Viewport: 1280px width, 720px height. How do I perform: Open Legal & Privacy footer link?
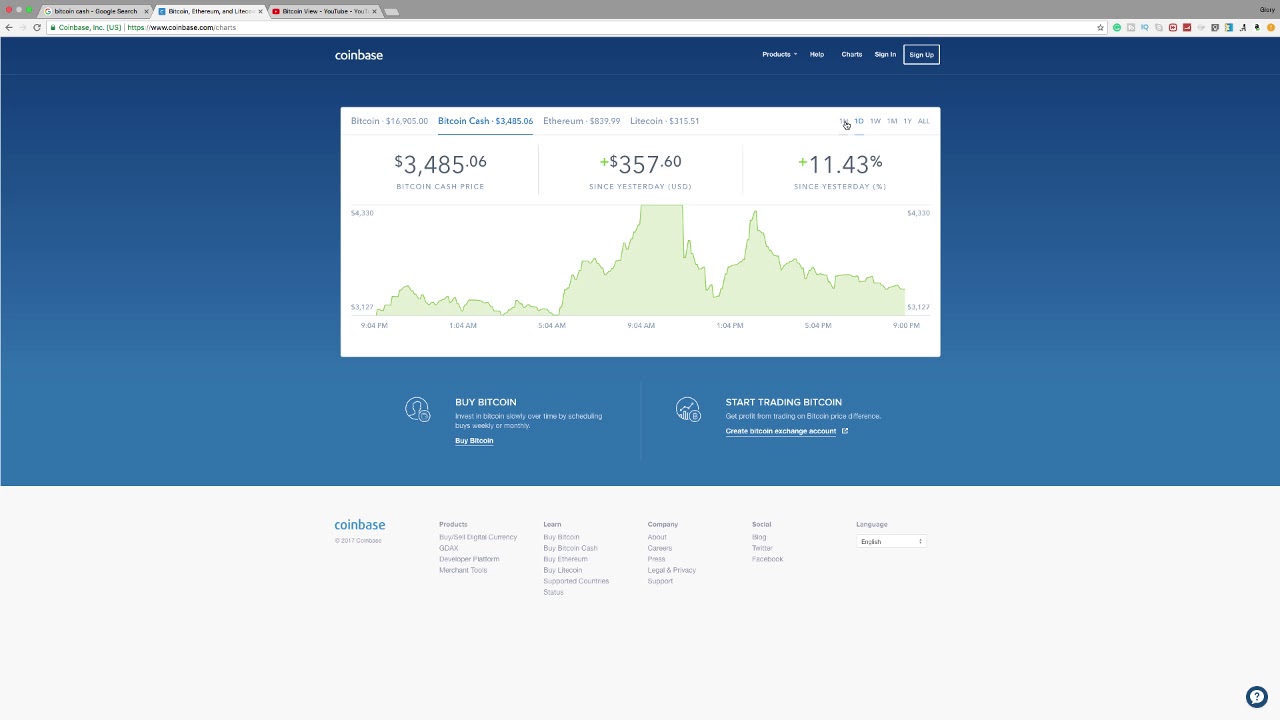click(671, 570)
